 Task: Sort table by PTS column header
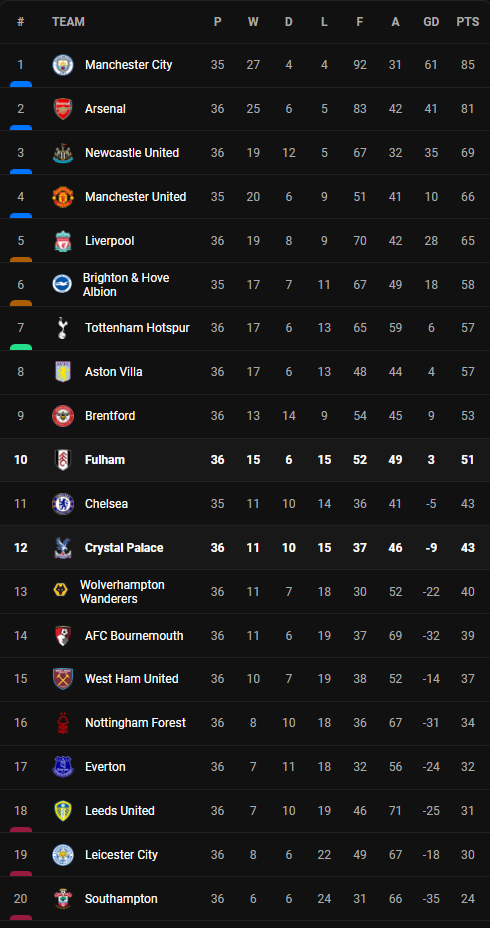click(x=468, y=22)
